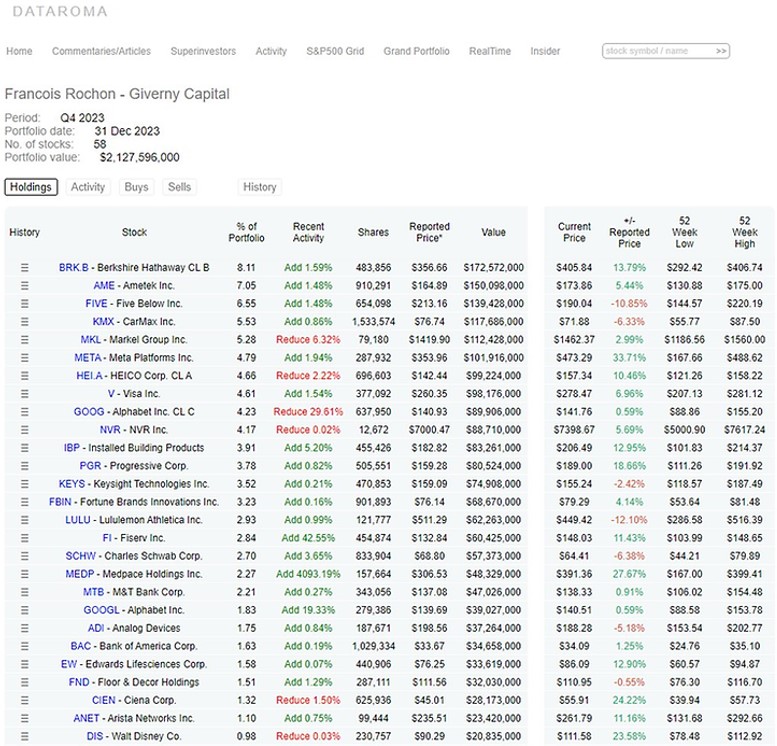Submit stock search with >> button

click(721, 51)
